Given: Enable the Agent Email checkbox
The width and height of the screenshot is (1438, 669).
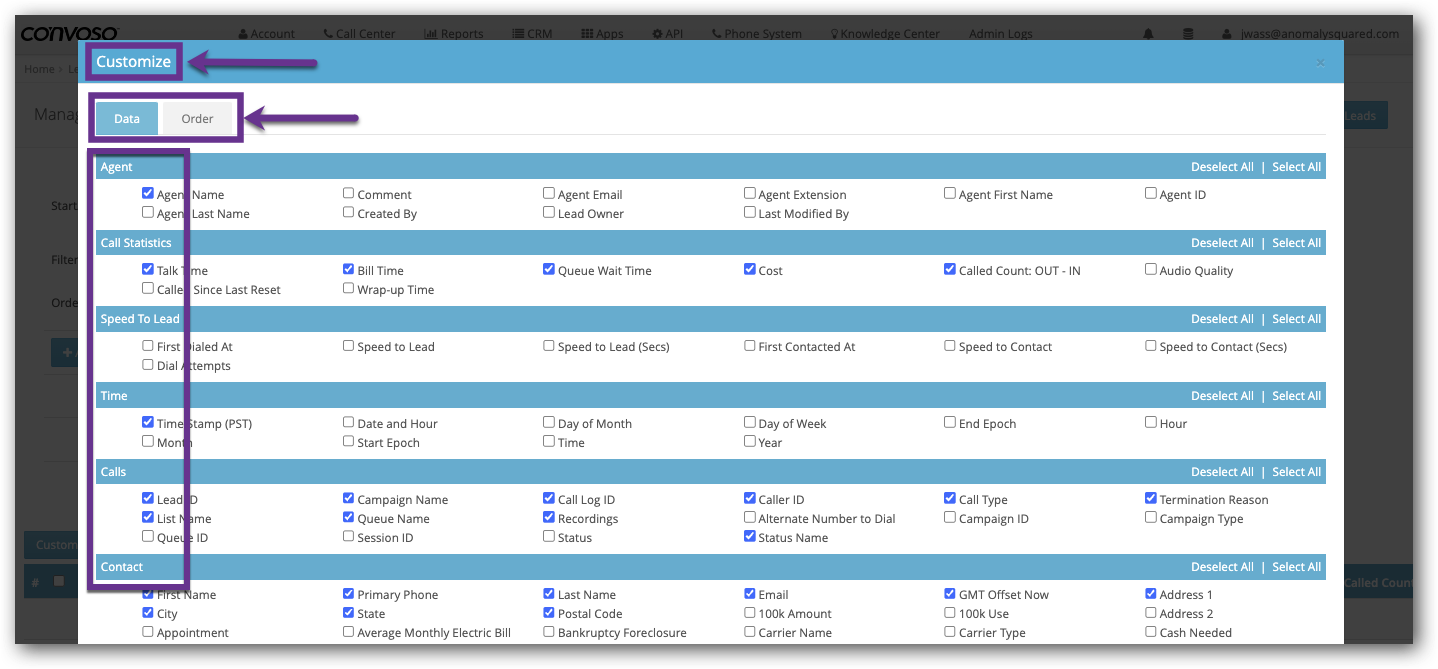Looking at the screenshot, I should (x=549, y=194).
